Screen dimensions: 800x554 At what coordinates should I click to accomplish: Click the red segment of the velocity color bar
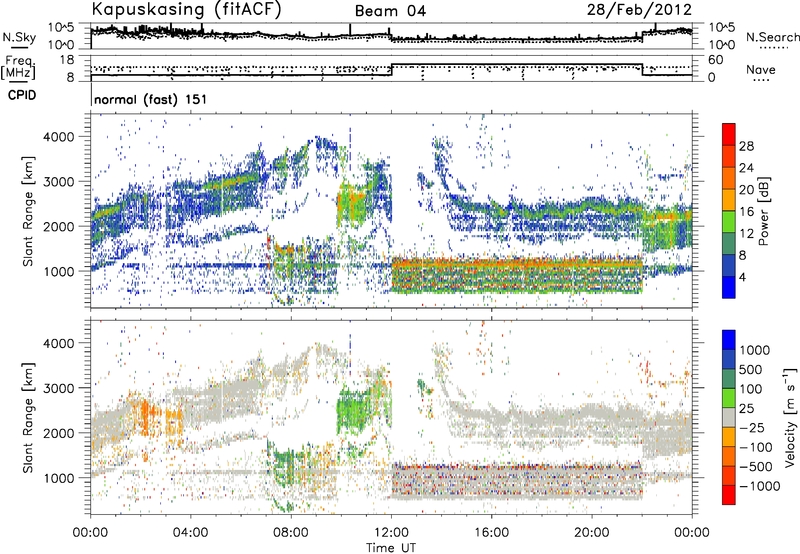click(729, 495)
